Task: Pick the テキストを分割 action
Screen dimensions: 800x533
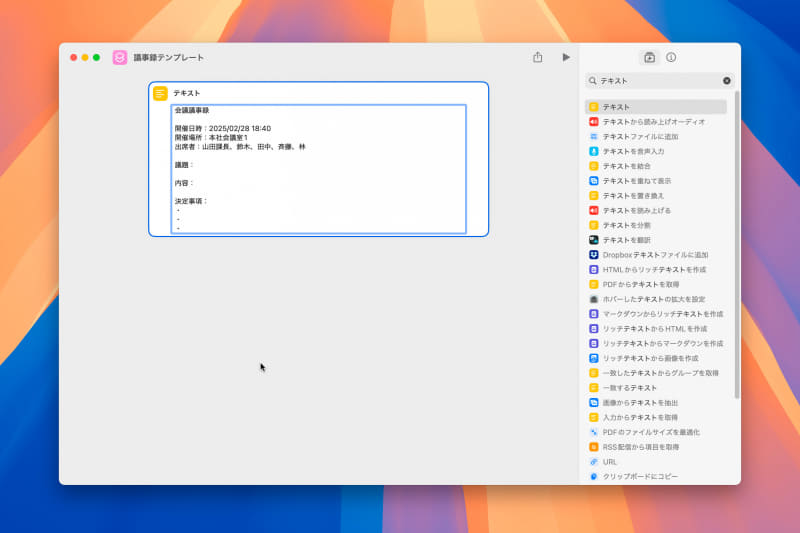Action: [656, 225]
